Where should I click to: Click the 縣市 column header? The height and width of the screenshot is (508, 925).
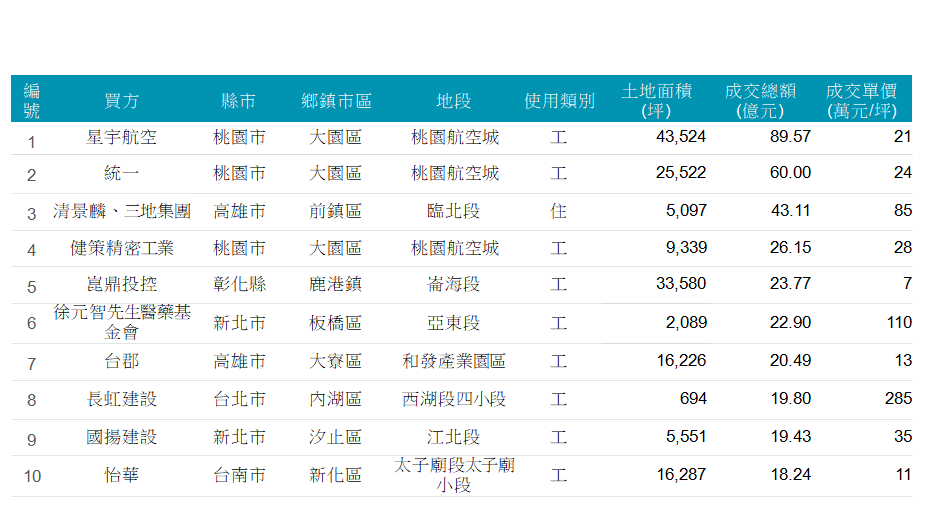point(238,101)
